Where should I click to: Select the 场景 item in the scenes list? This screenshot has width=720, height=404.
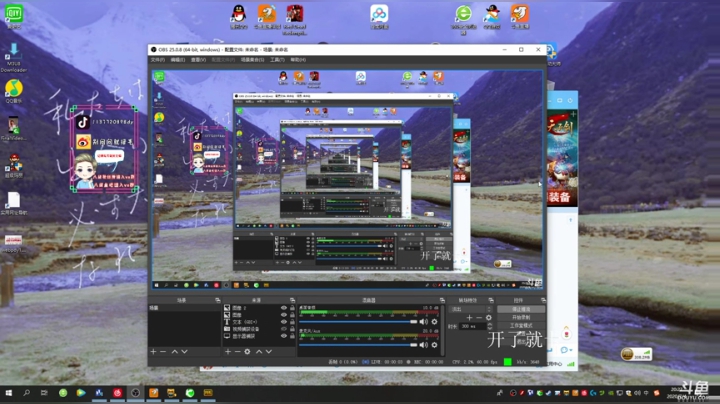[184, 308]
